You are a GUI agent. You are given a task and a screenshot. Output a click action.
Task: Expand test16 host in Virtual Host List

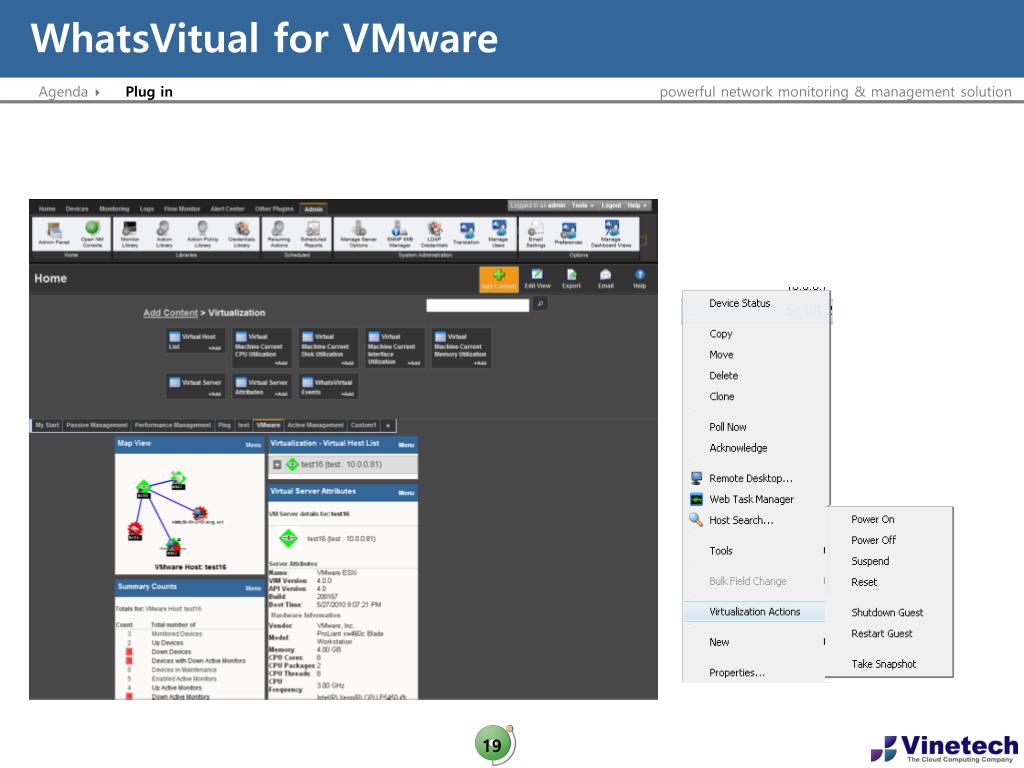click(277, 464)
